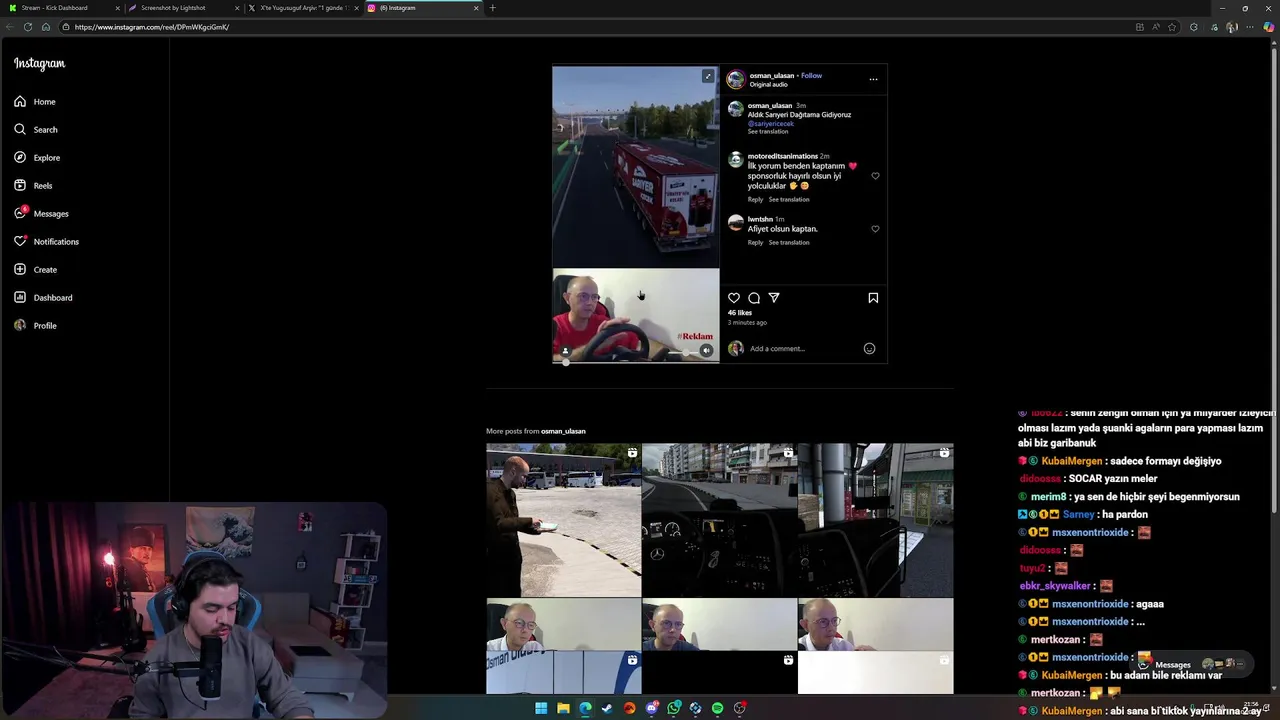Screen dimensions: 1280x720
Task: Like the reel with the heart icon
Action: (x=734, y=298)
